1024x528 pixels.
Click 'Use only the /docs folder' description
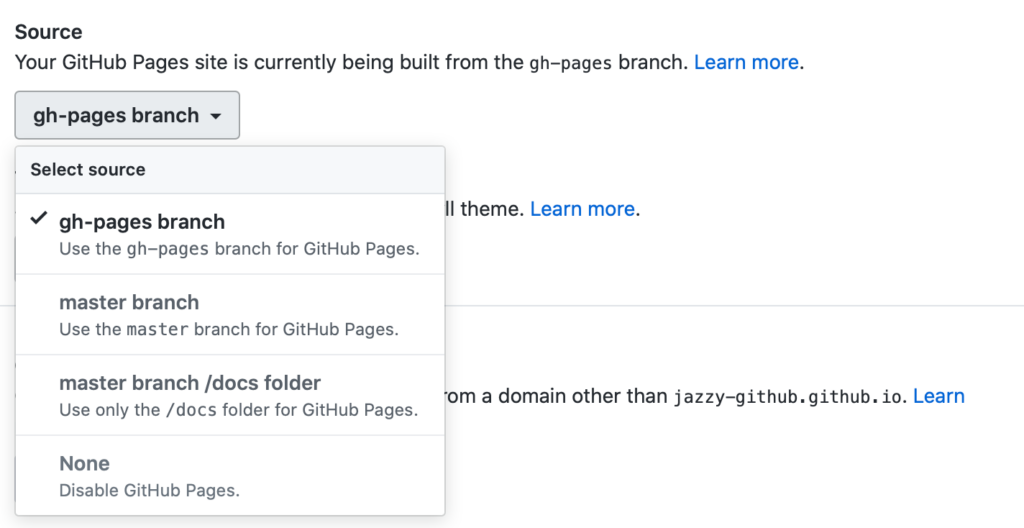click(238, 410)
